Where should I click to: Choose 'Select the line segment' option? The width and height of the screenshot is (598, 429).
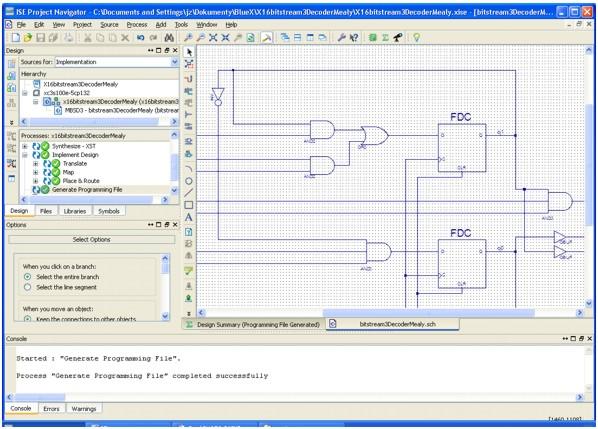[27, 287]
